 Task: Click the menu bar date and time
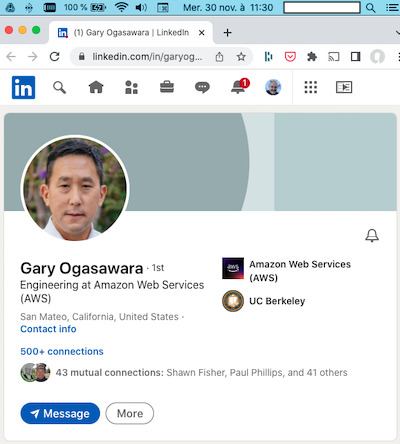tap(228, 7)
